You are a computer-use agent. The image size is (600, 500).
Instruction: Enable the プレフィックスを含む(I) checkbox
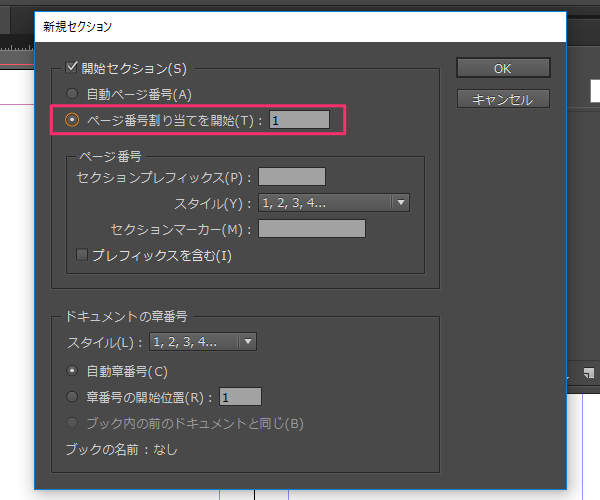(x=82, y=255)
